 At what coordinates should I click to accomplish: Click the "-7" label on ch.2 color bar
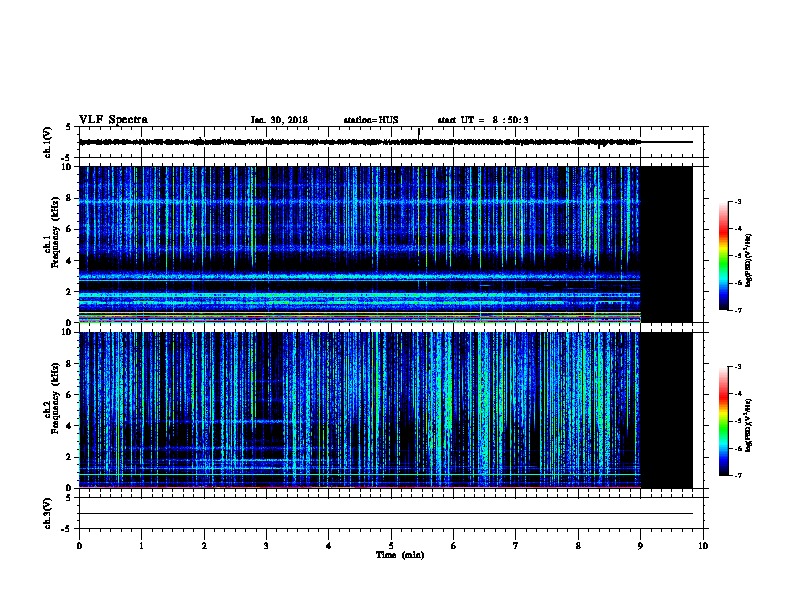(x=737, y=475)
